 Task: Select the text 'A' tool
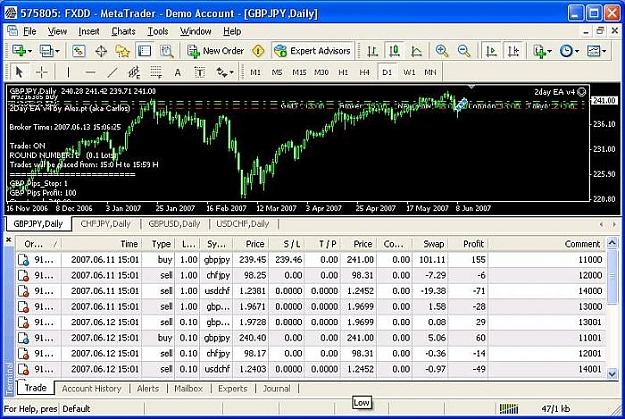[178, 72]
